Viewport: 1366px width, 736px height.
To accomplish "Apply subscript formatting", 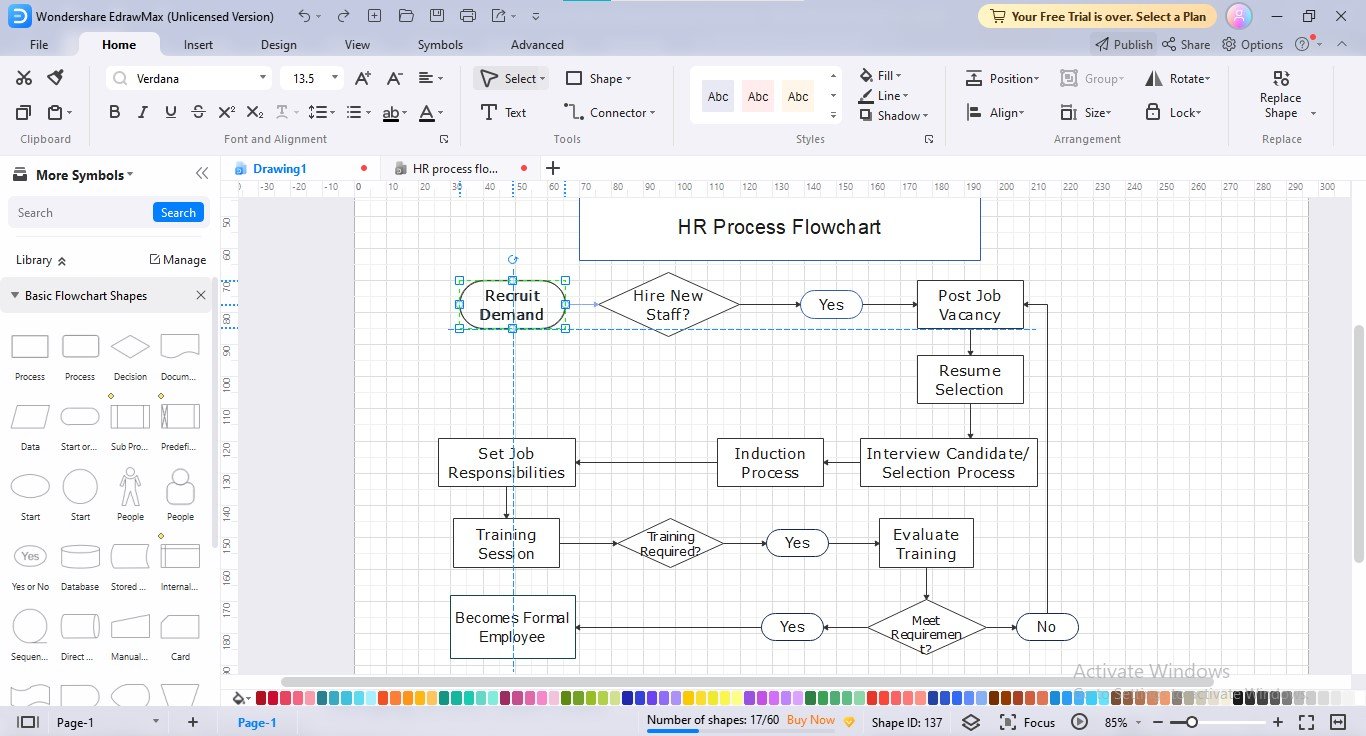I will pyautogui.click(x=255, y=112).
